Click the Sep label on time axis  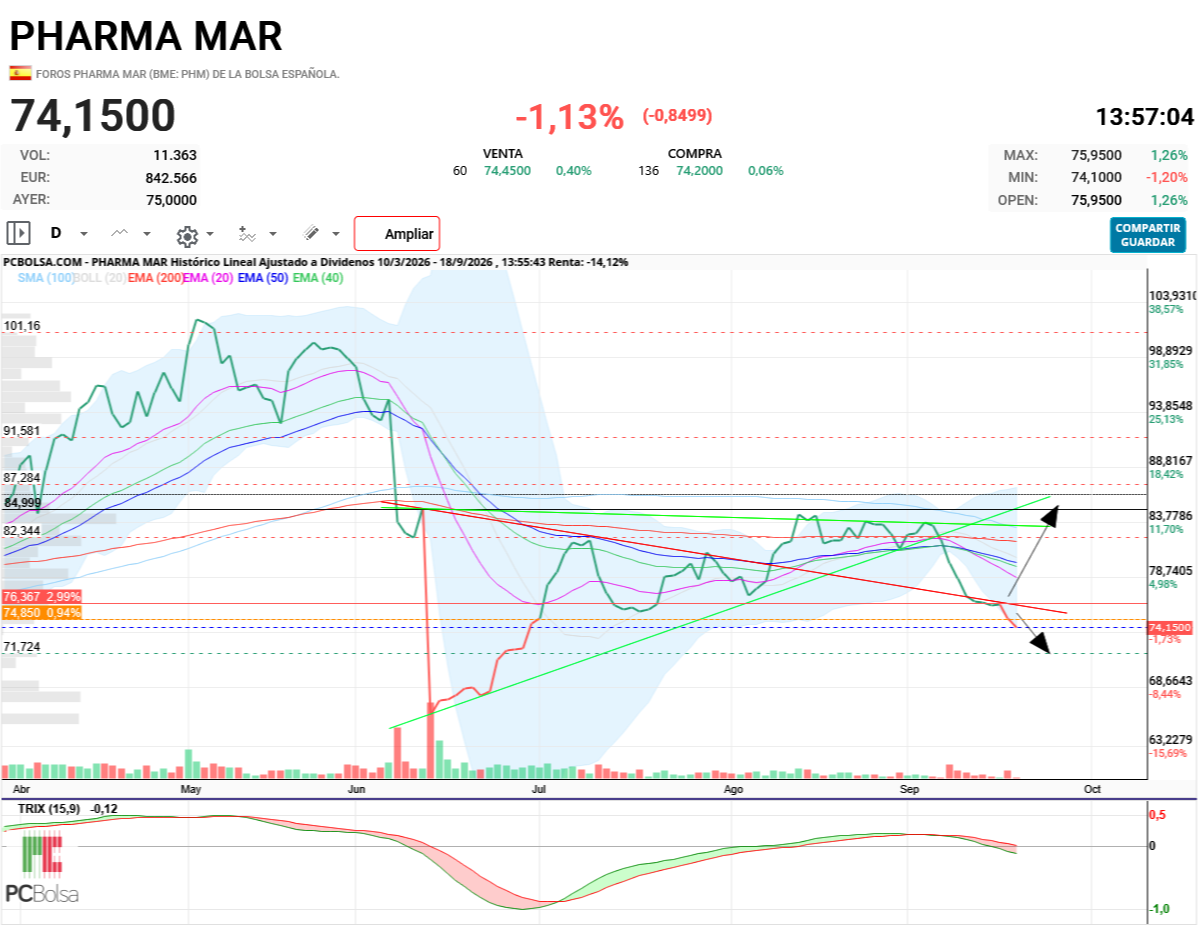909,789
